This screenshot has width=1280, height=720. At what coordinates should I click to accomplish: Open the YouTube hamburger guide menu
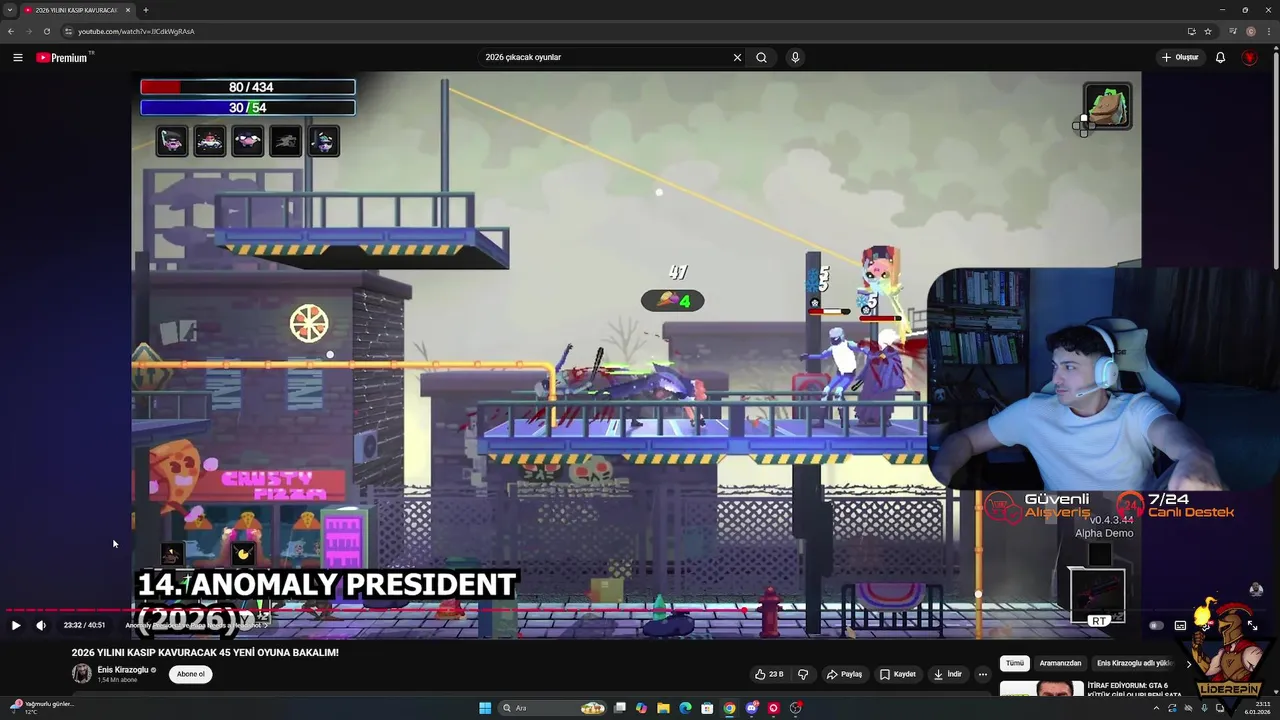[17, 57]
